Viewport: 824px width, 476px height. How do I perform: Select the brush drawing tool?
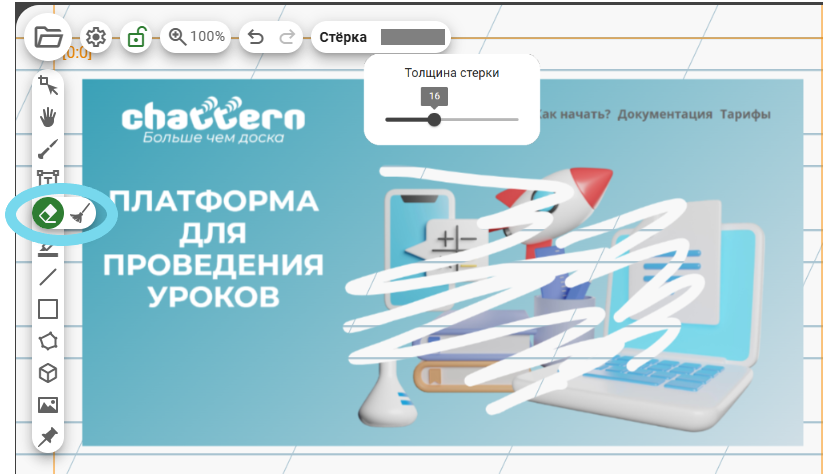point(47,149)
